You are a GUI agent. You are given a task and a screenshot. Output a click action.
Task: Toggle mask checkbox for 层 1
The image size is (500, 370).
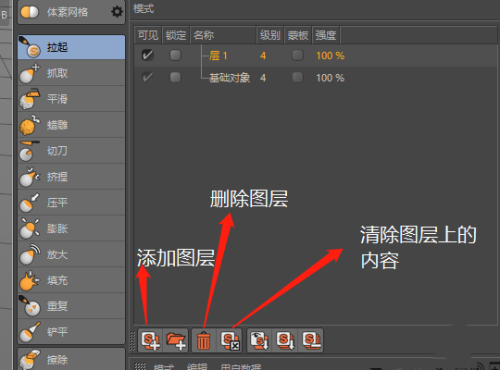click(x=298, y=55)
